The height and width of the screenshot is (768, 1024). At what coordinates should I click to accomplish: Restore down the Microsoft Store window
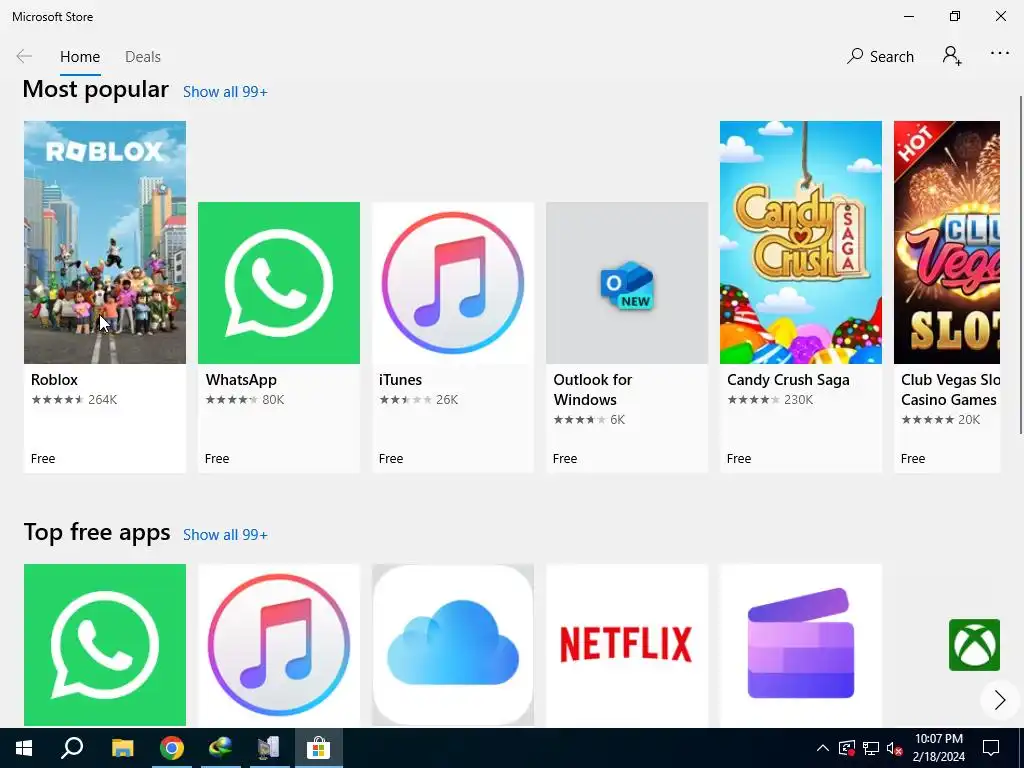coord(955,16)
